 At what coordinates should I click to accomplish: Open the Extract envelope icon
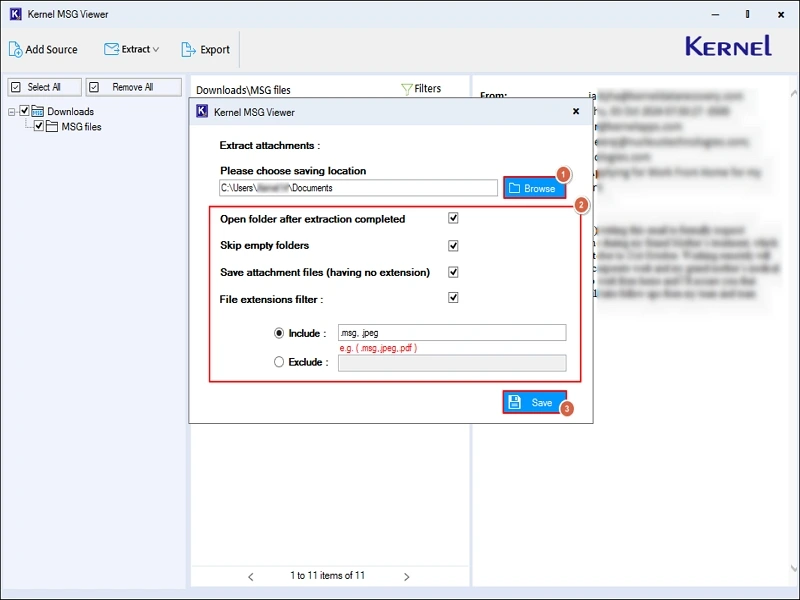111,49
